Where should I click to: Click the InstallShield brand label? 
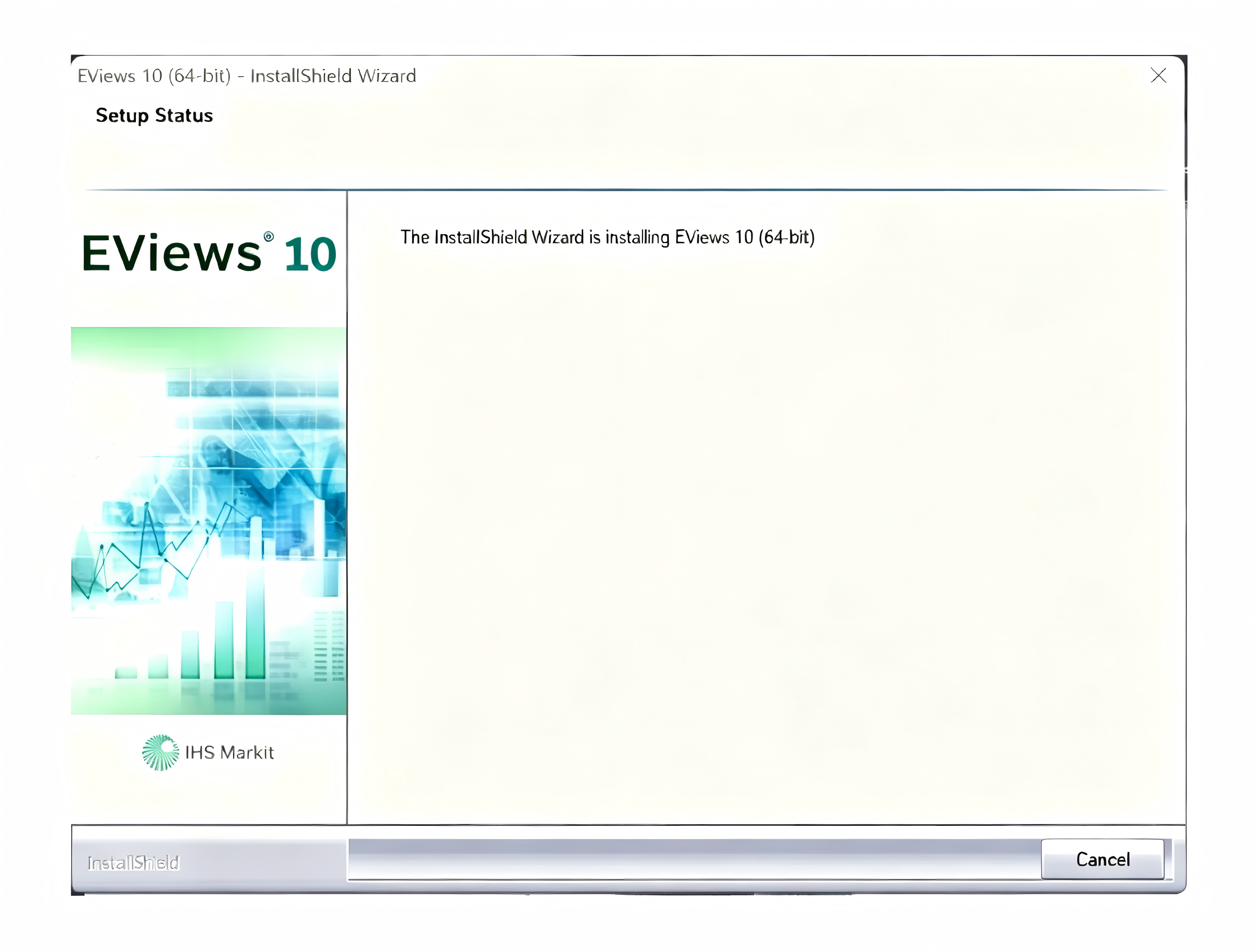tap(133, 863)
